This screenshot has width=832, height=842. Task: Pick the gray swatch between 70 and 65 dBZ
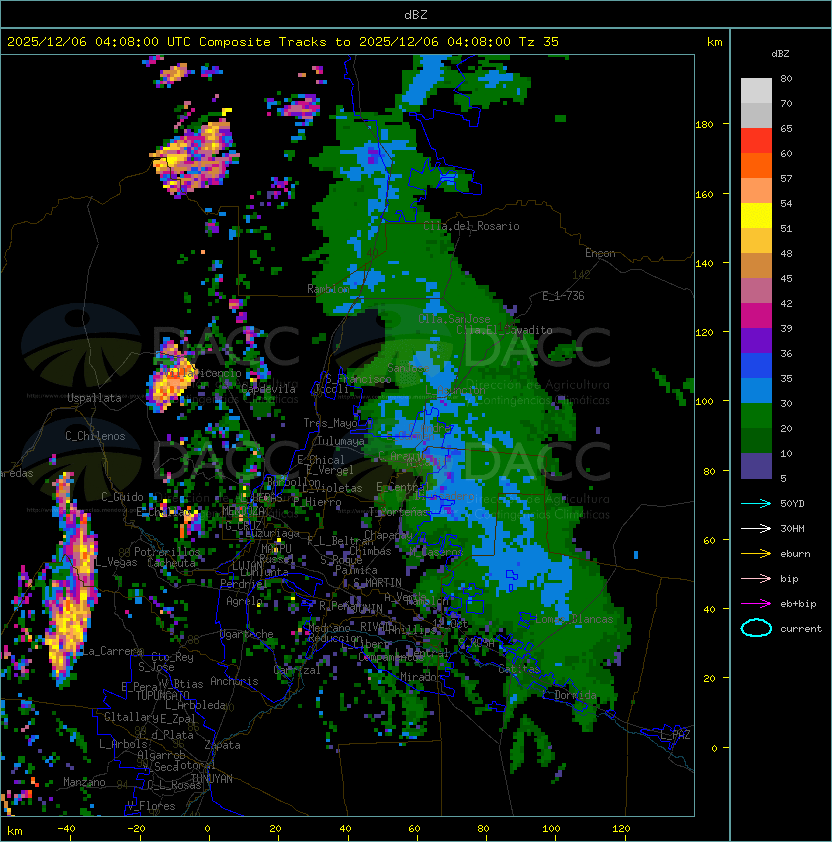756,115
